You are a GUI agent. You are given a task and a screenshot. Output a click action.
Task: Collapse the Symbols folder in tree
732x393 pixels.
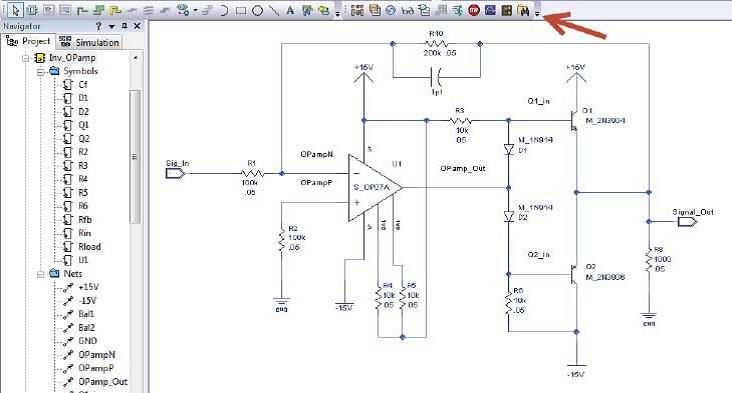[x=41, y=71]
